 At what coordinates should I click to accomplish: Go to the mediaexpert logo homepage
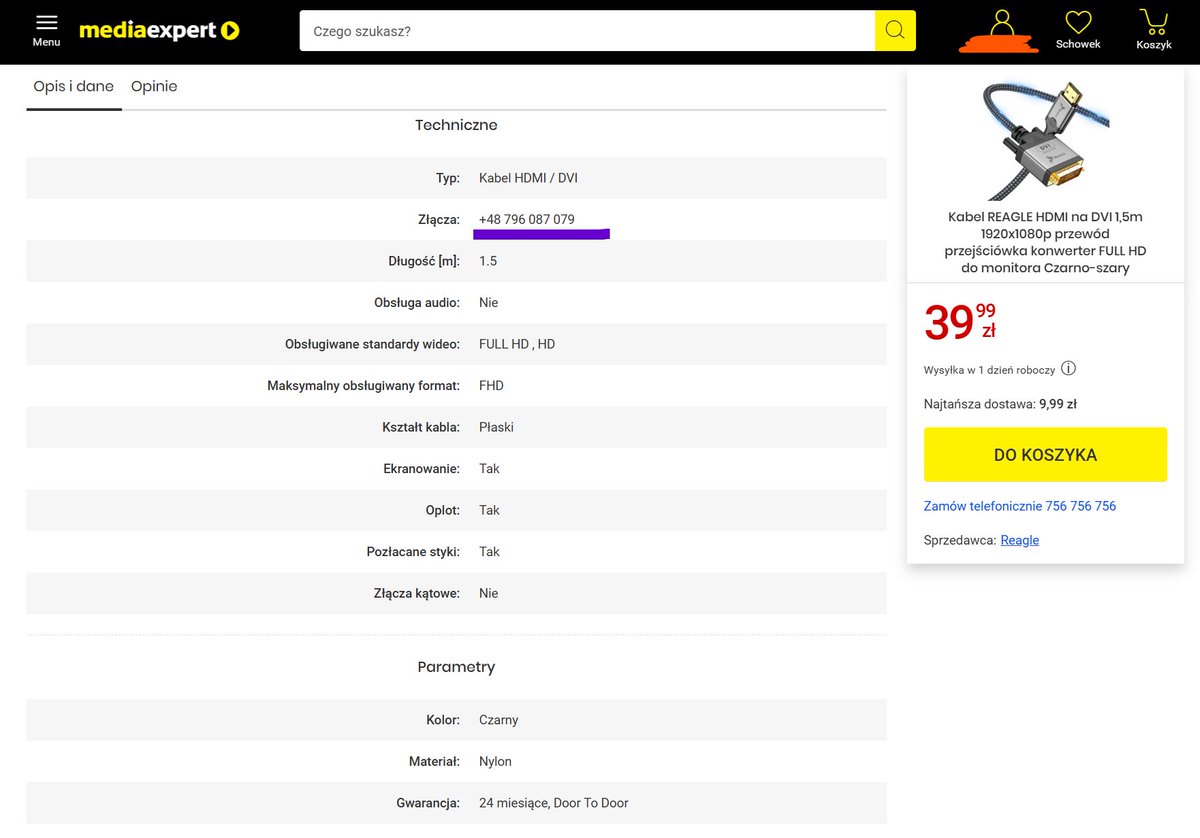coord(159,31)
